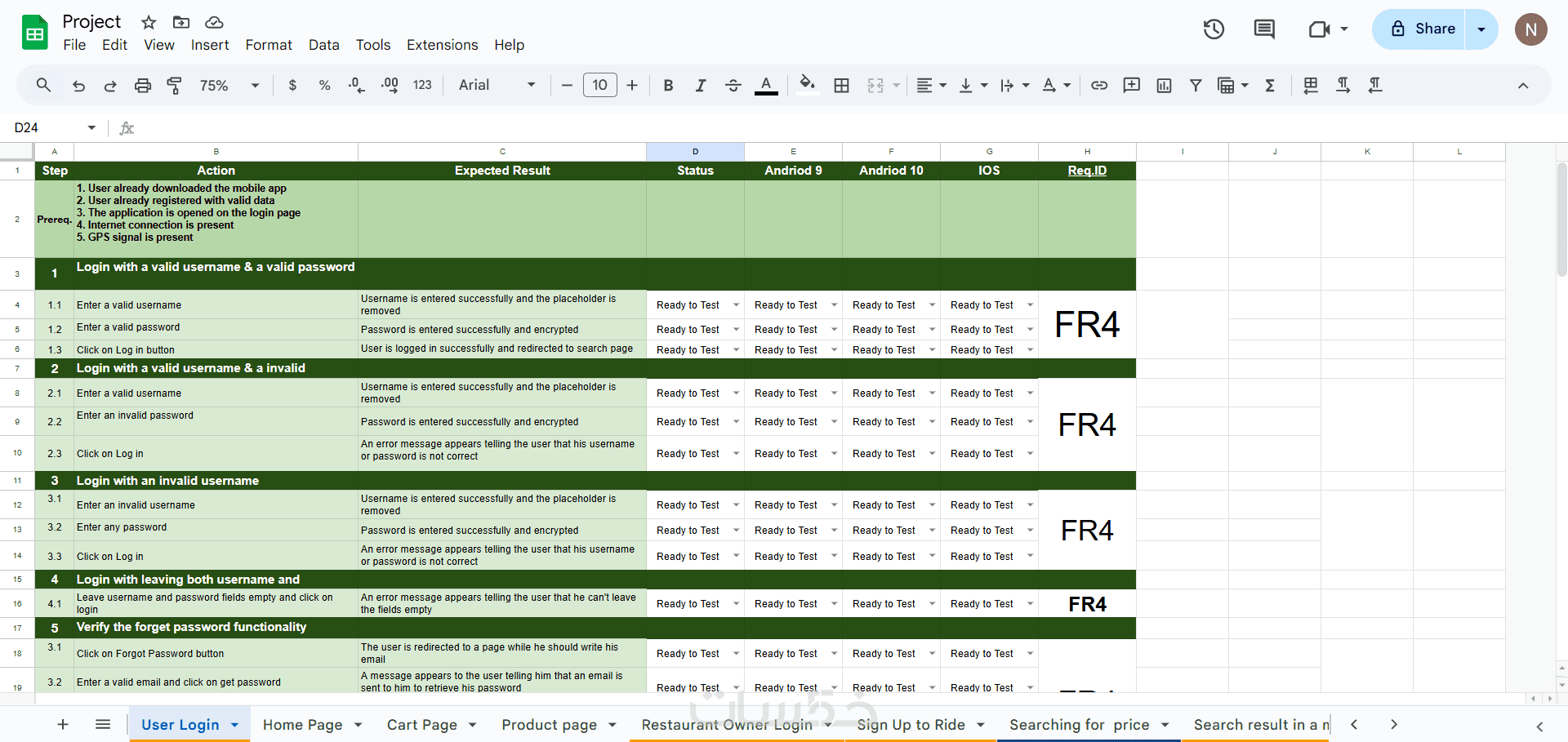1568x742 pixels.
Task: Open the File menu
Action: click(x=74, y=45)
